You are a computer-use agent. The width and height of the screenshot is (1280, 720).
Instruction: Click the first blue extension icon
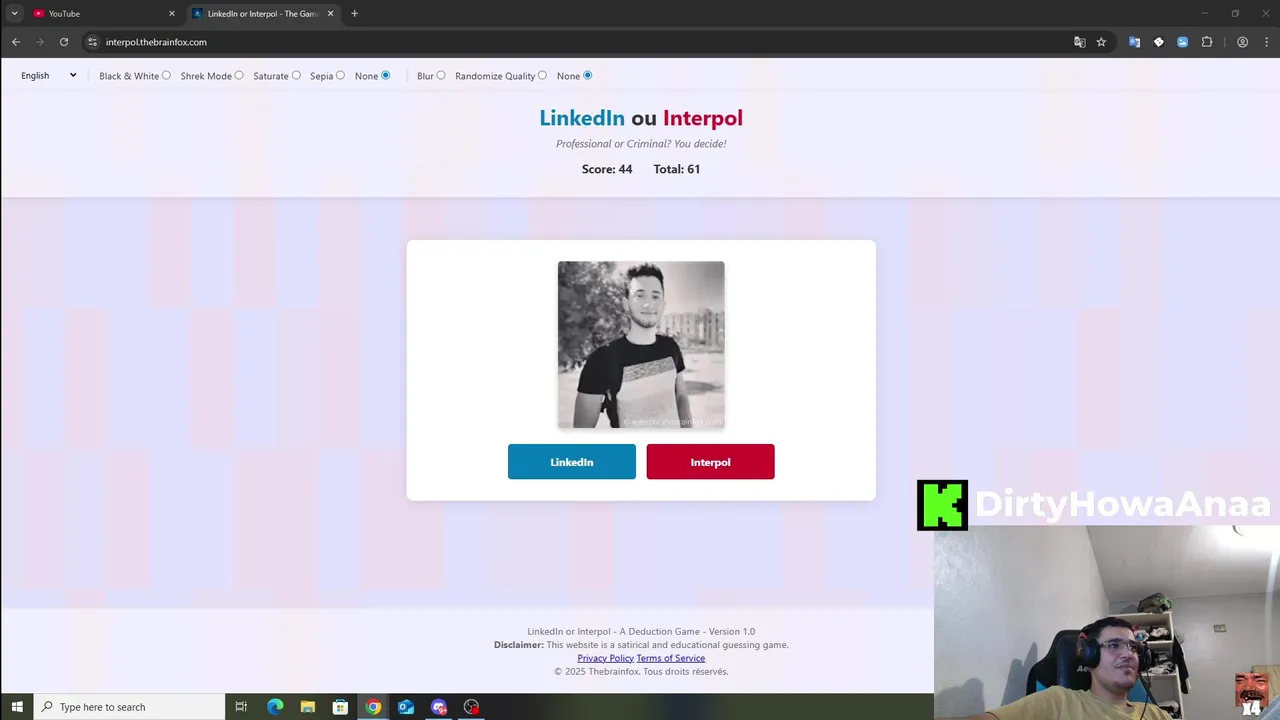coord(1134,42)
